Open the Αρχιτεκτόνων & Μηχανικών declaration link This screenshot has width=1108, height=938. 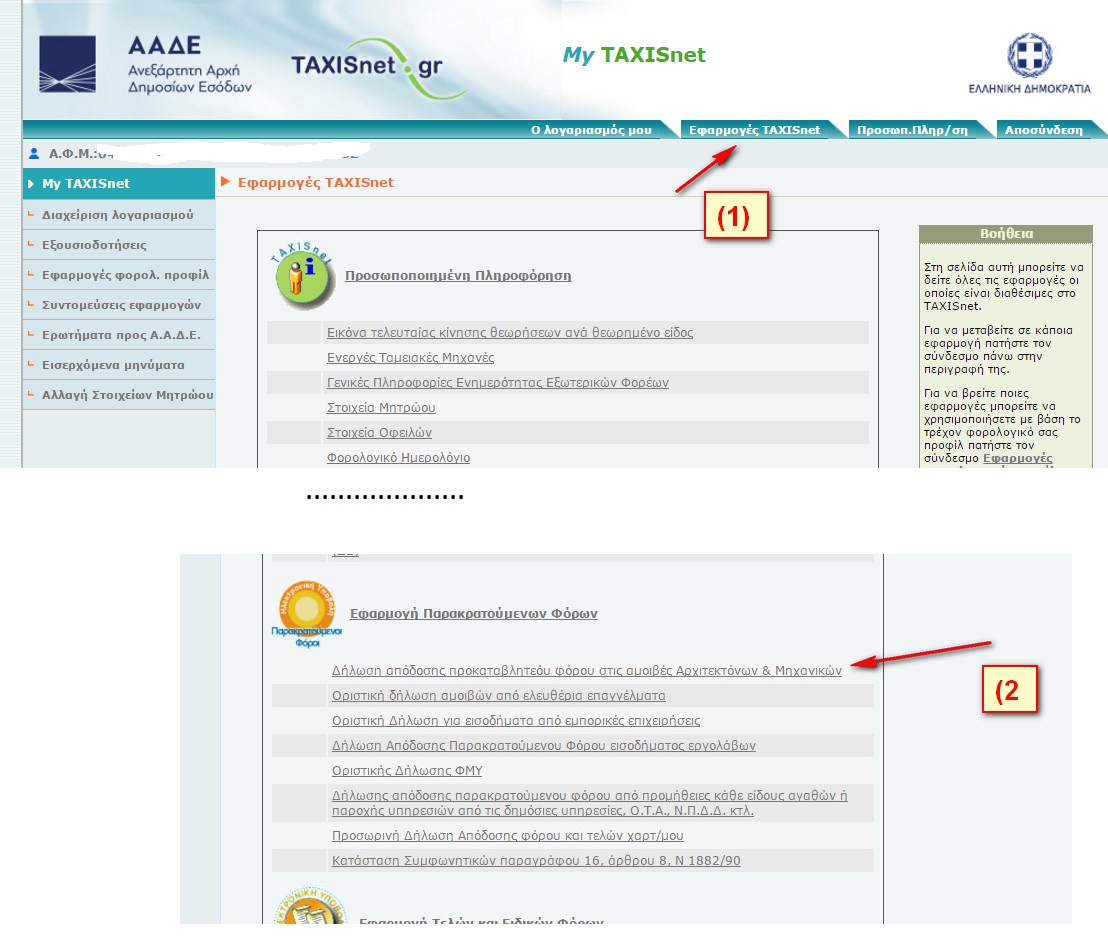pos(587,670)
